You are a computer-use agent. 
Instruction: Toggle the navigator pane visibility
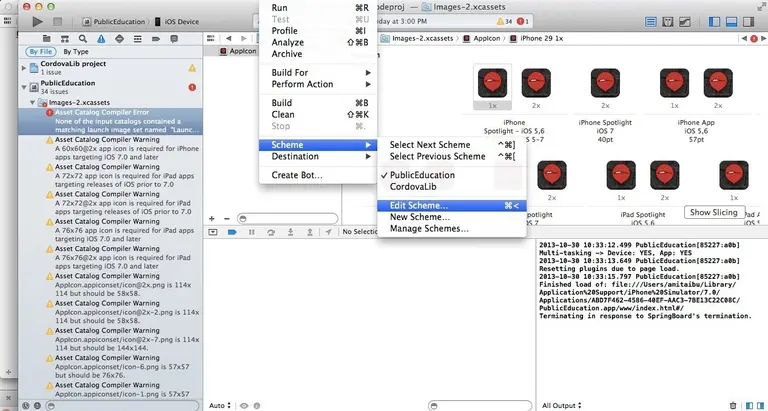click(714, 22)
